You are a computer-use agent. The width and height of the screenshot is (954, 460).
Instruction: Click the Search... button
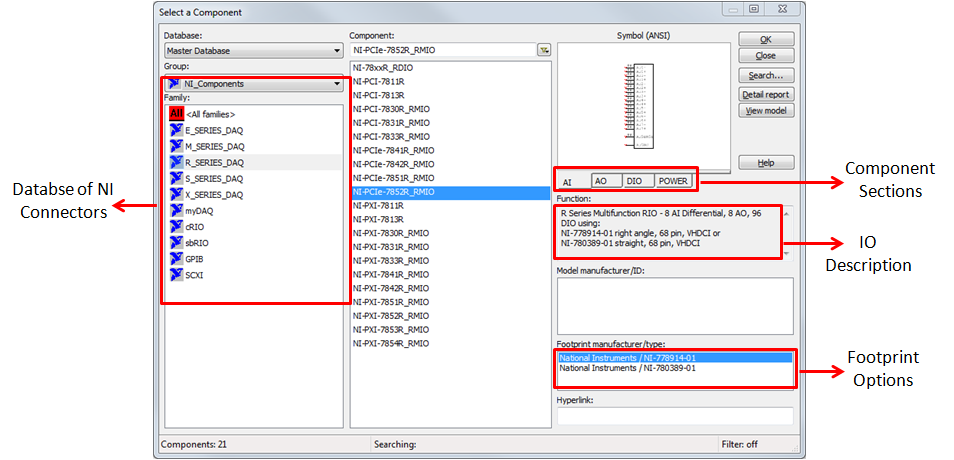[x=766, y=75]
